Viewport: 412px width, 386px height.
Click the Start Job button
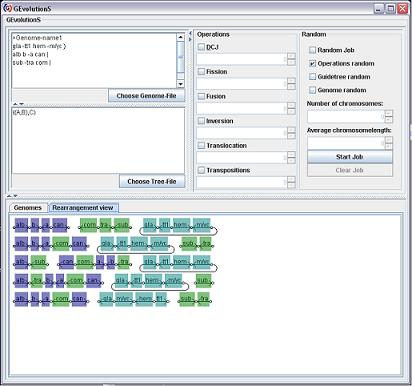(x=350, y=157)
